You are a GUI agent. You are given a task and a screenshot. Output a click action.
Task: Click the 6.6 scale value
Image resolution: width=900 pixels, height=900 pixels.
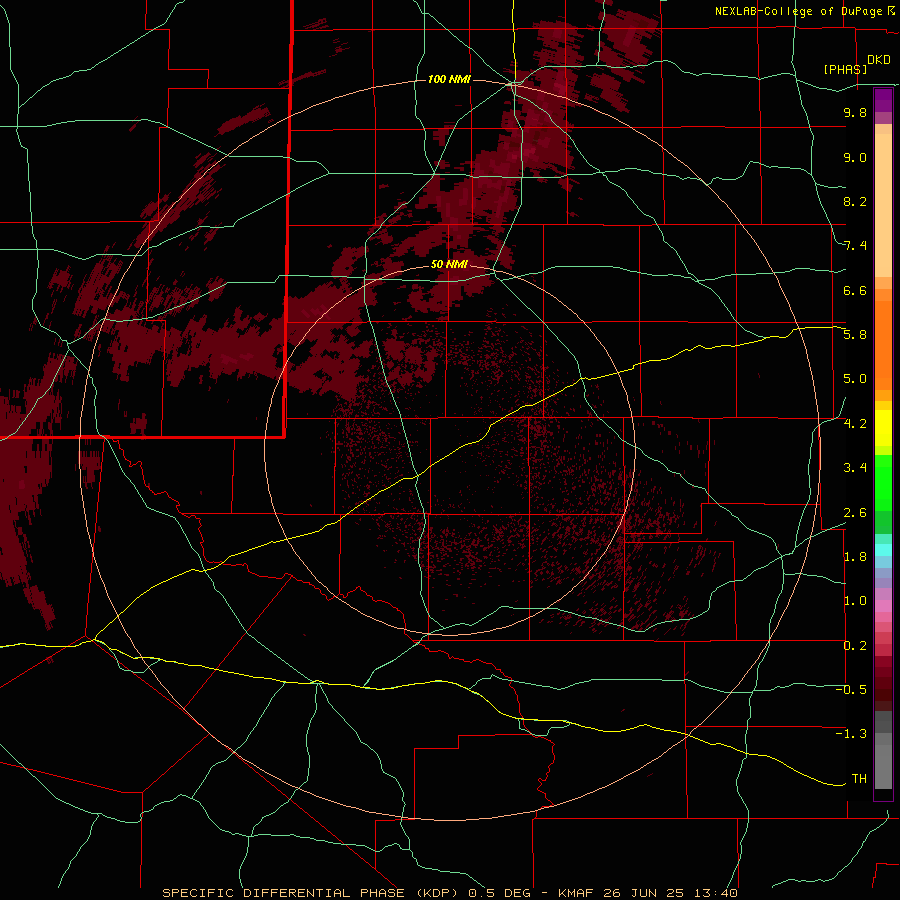pos(855,290)
